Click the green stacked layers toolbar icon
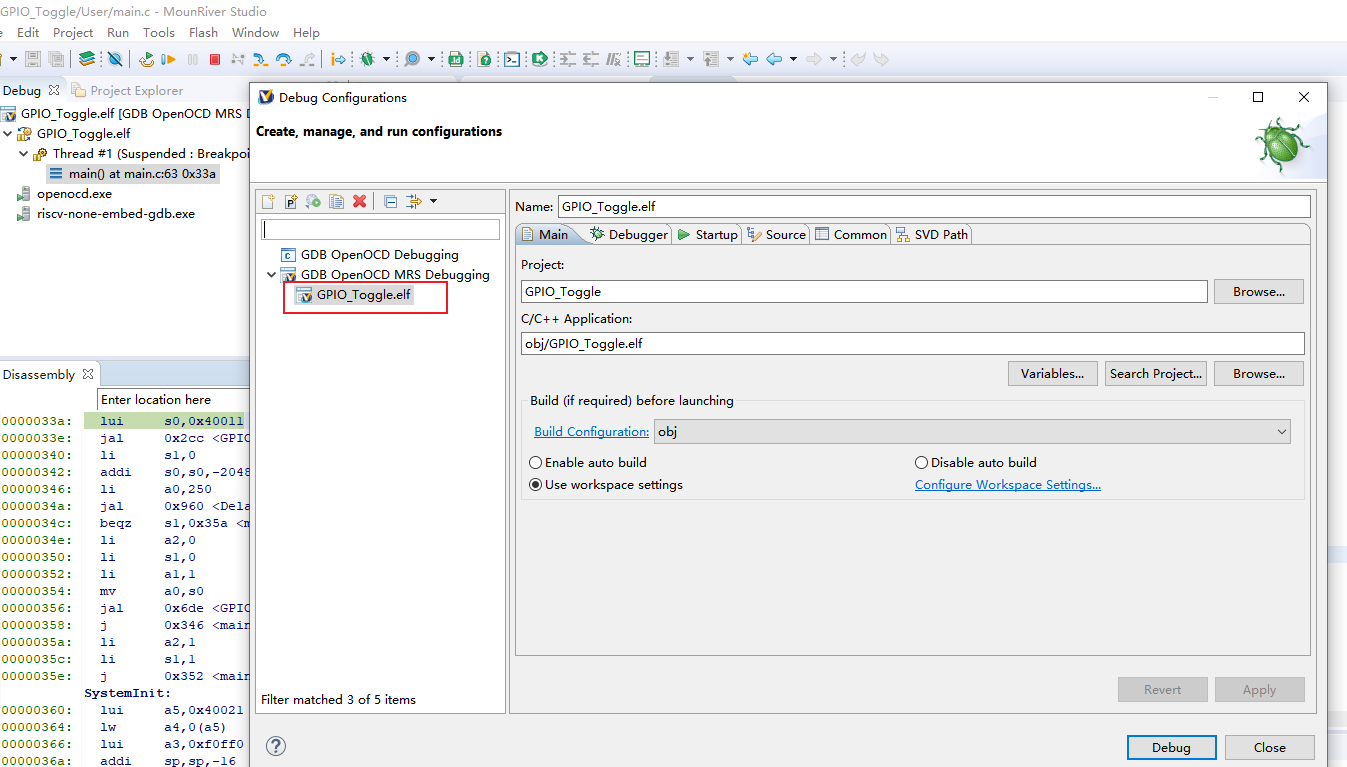Screen dimensions: 1347x767 pyautogui.click(x=86, y=59)
